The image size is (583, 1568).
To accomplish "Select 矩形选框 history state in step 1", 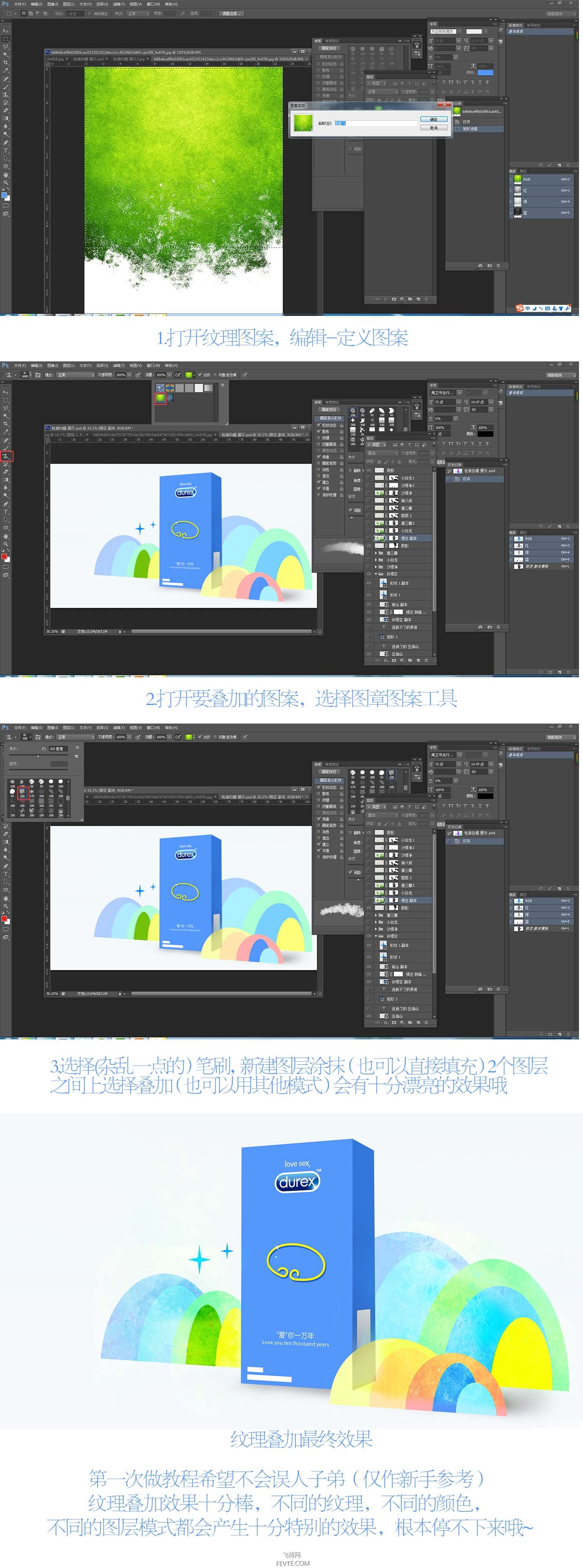I will point(479,129).
